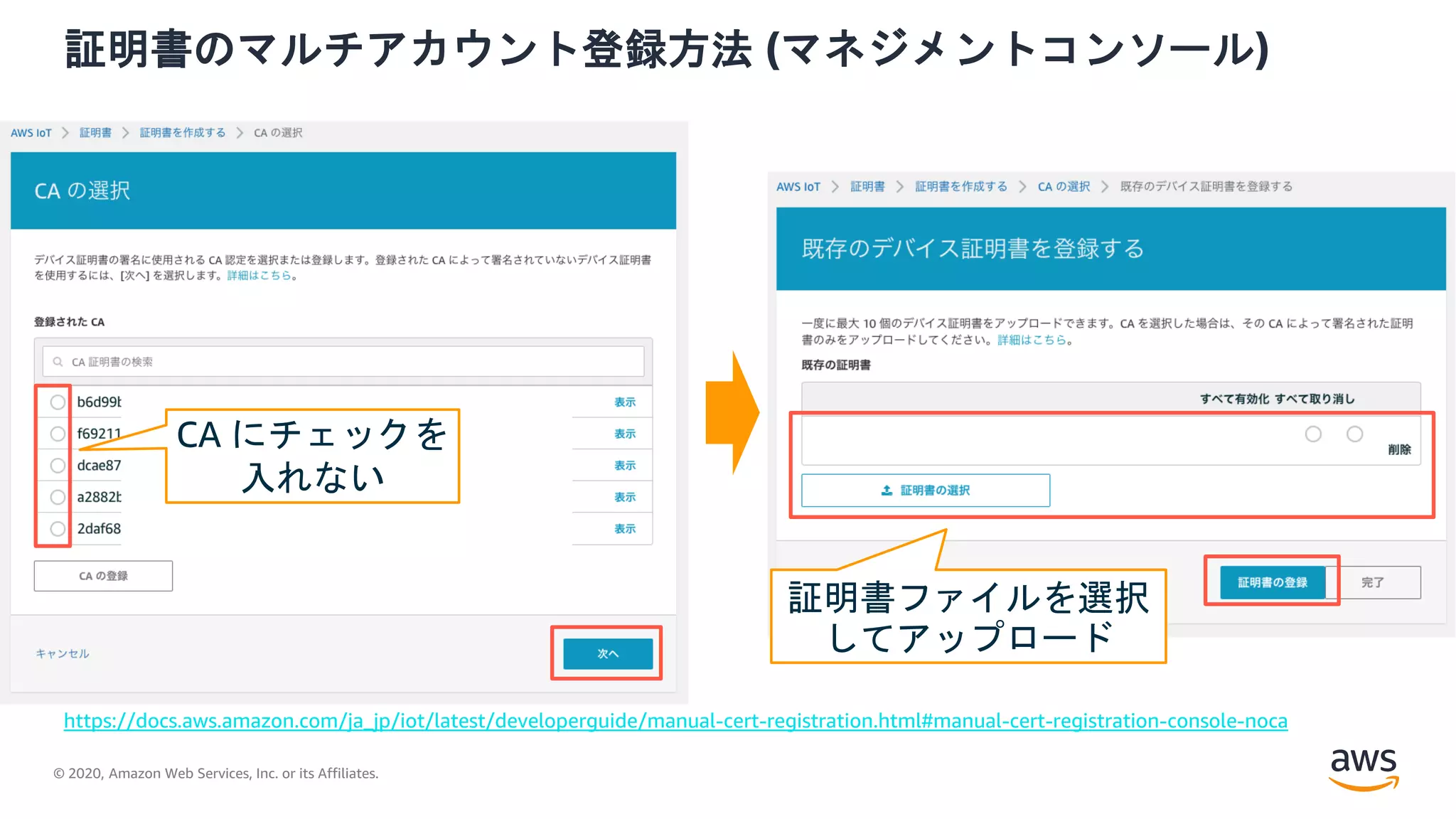Click breadcrumb chevron after CA の選択 in right panel
1456x819 pixels.
tap(1105, 187)
